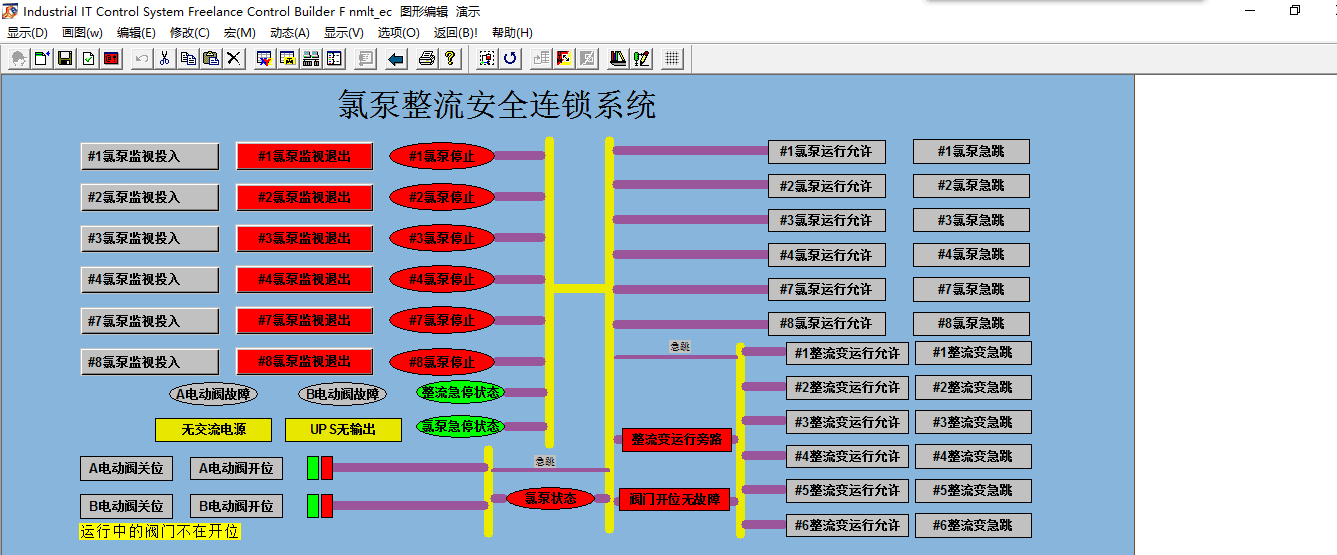This screenshot has height=555, width=1337.
Task: Open the 显示(D) menu
Action: [x=27, y=33]
